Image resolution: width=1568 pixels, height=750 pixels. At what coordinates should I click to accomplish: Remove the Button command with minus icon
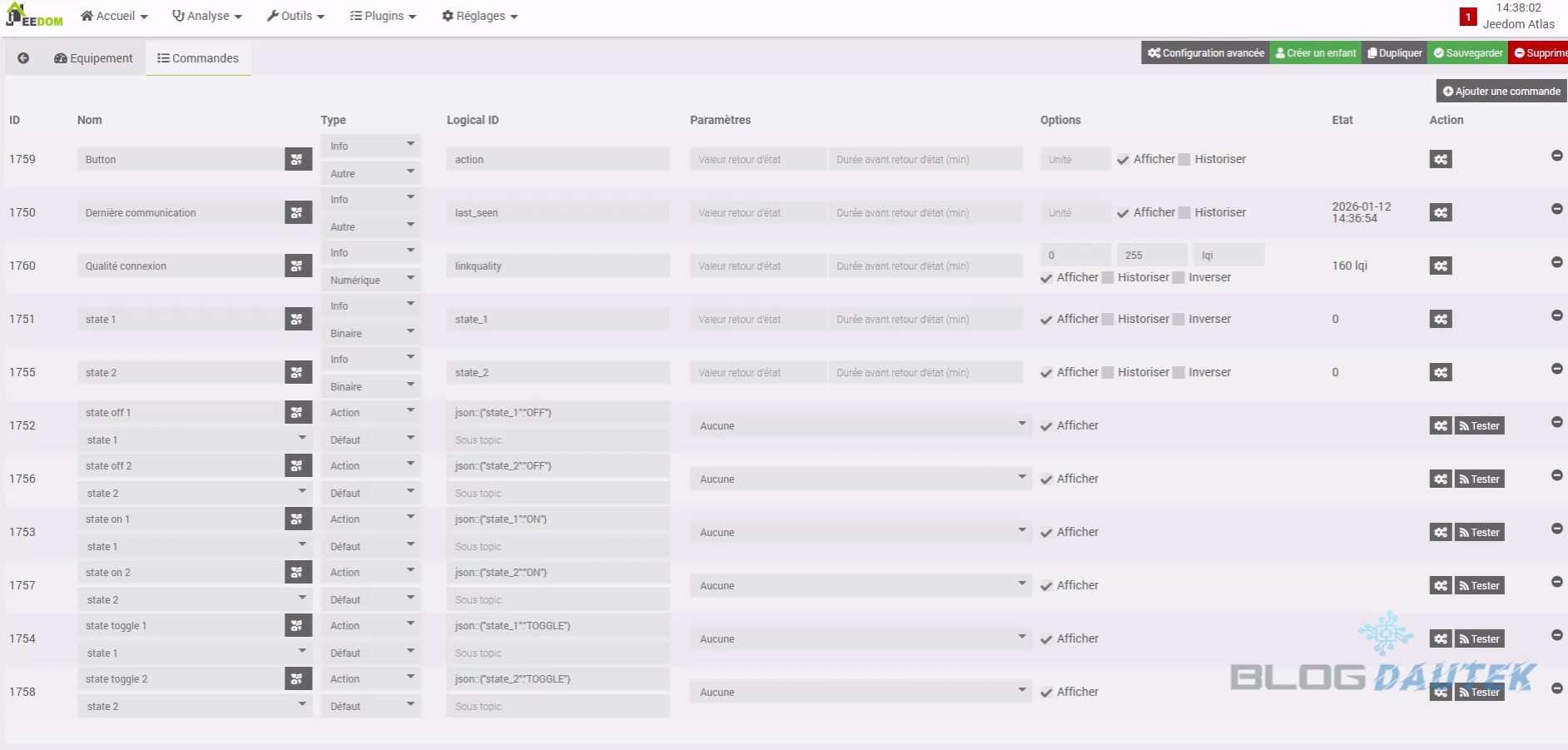click(x=1556, y=156)
